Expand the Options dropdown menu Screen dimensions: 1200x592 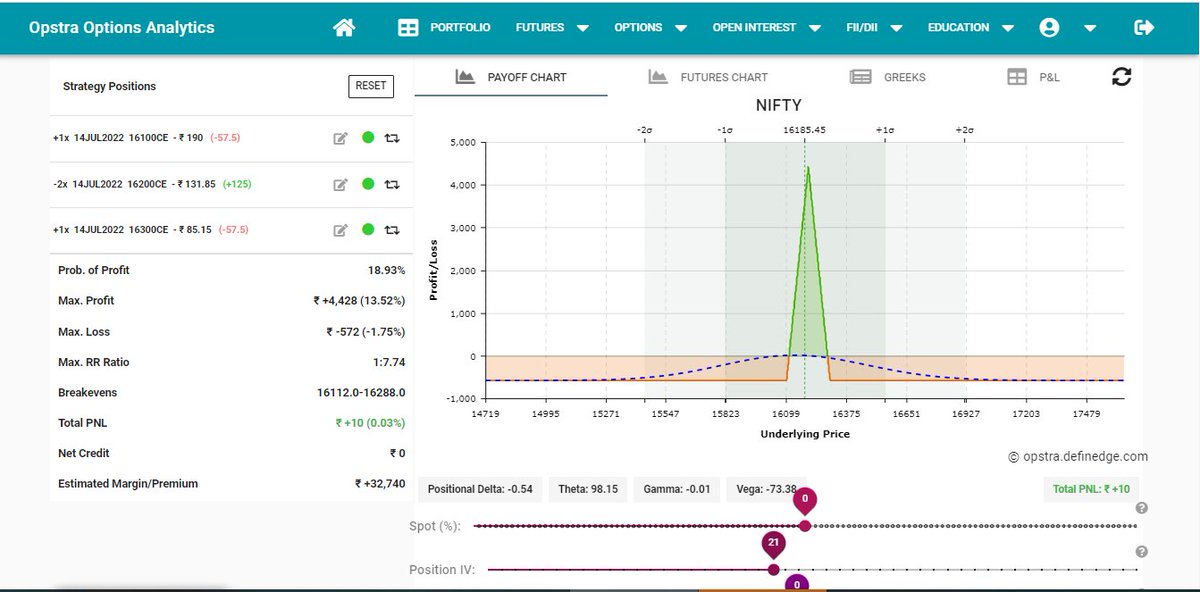(x=681, y=29)
